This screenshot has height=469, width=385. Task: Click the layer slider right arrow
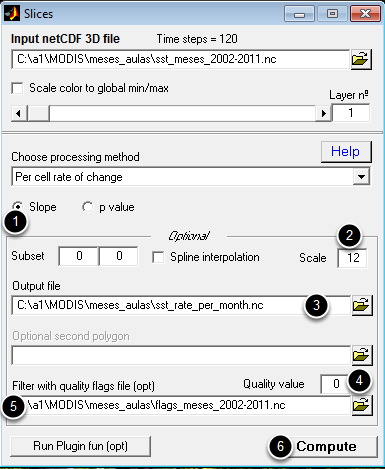pos(323,113)
